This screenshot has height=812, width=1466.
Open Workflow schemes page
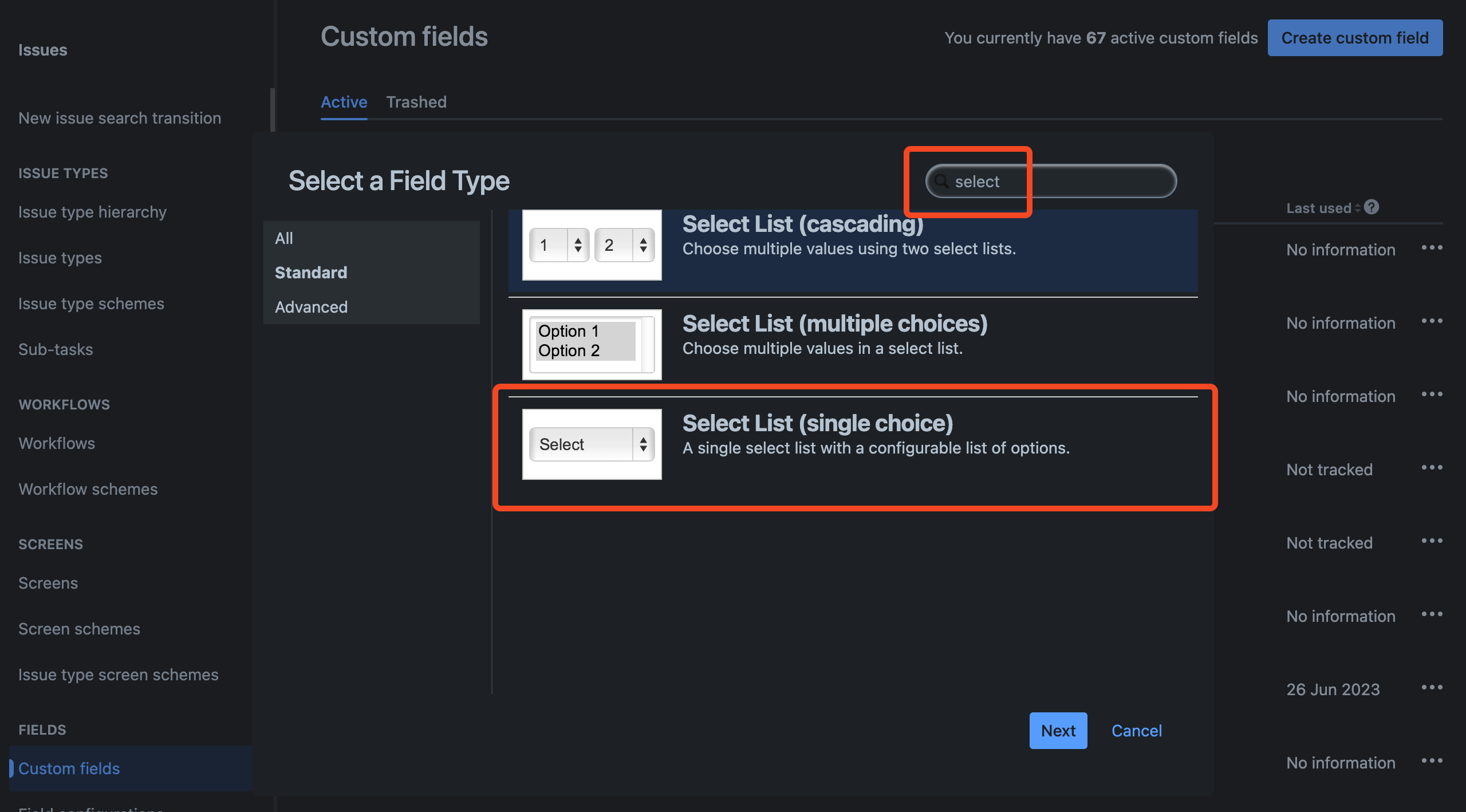[88, 489]
